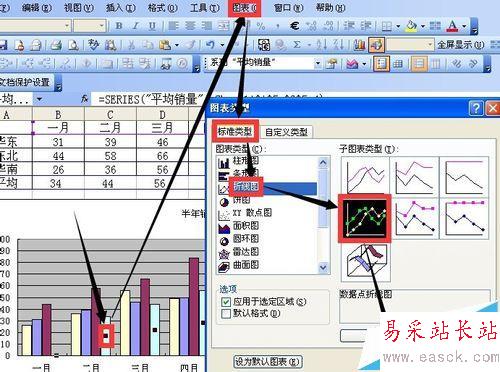Click the Chart Type toolbar icon

coord(352,63)
